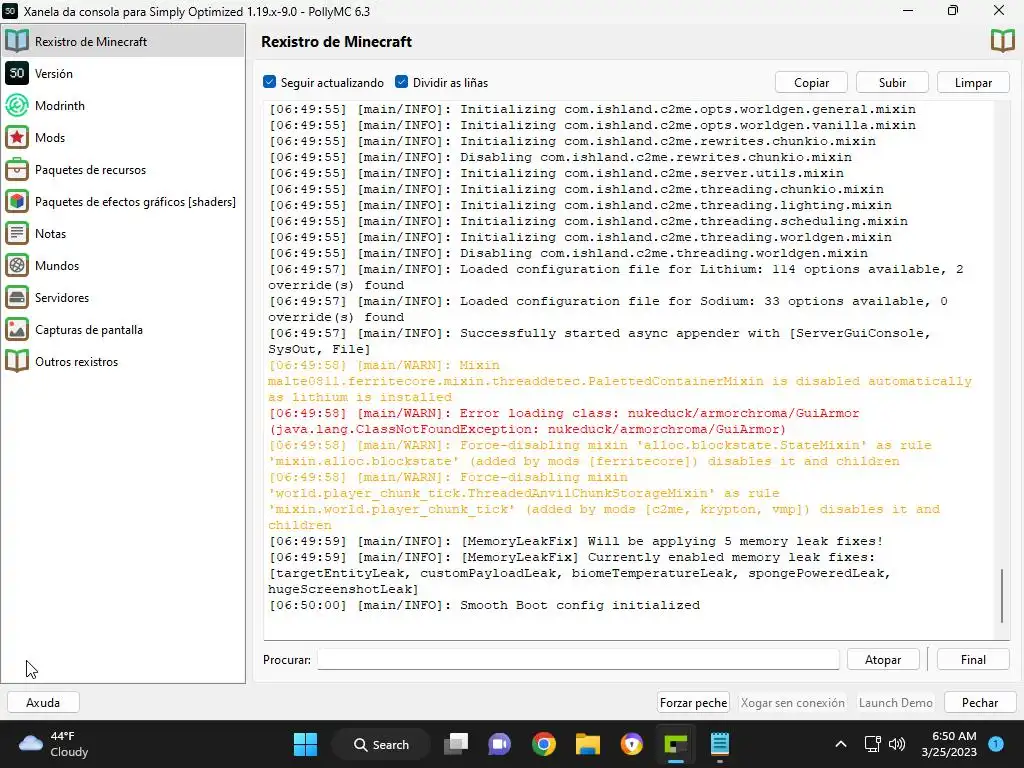Viewport: 1024px width, 768px height.
Task: Click the Versión SO icon
Action: [17, 73]
